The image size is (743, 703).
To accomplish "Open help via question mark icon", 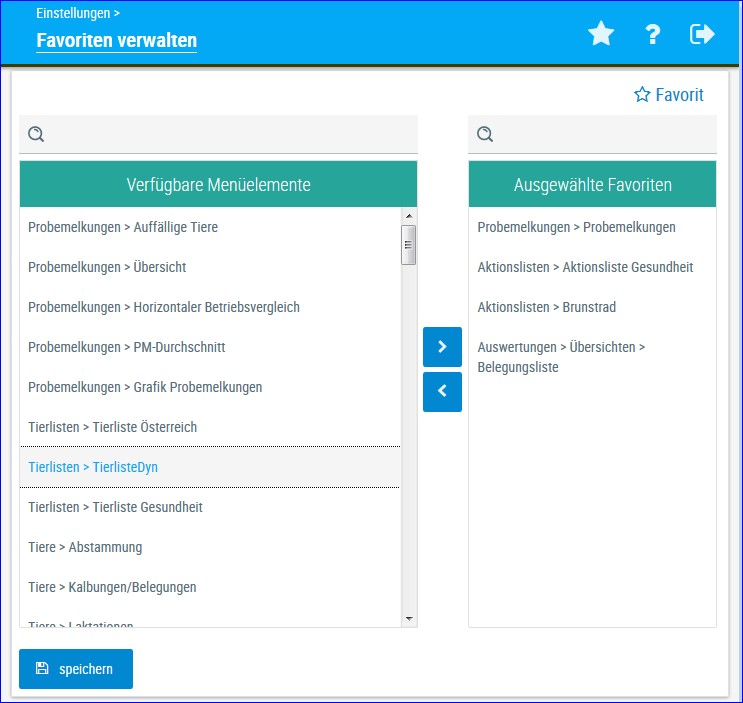I will click(653, 35).
